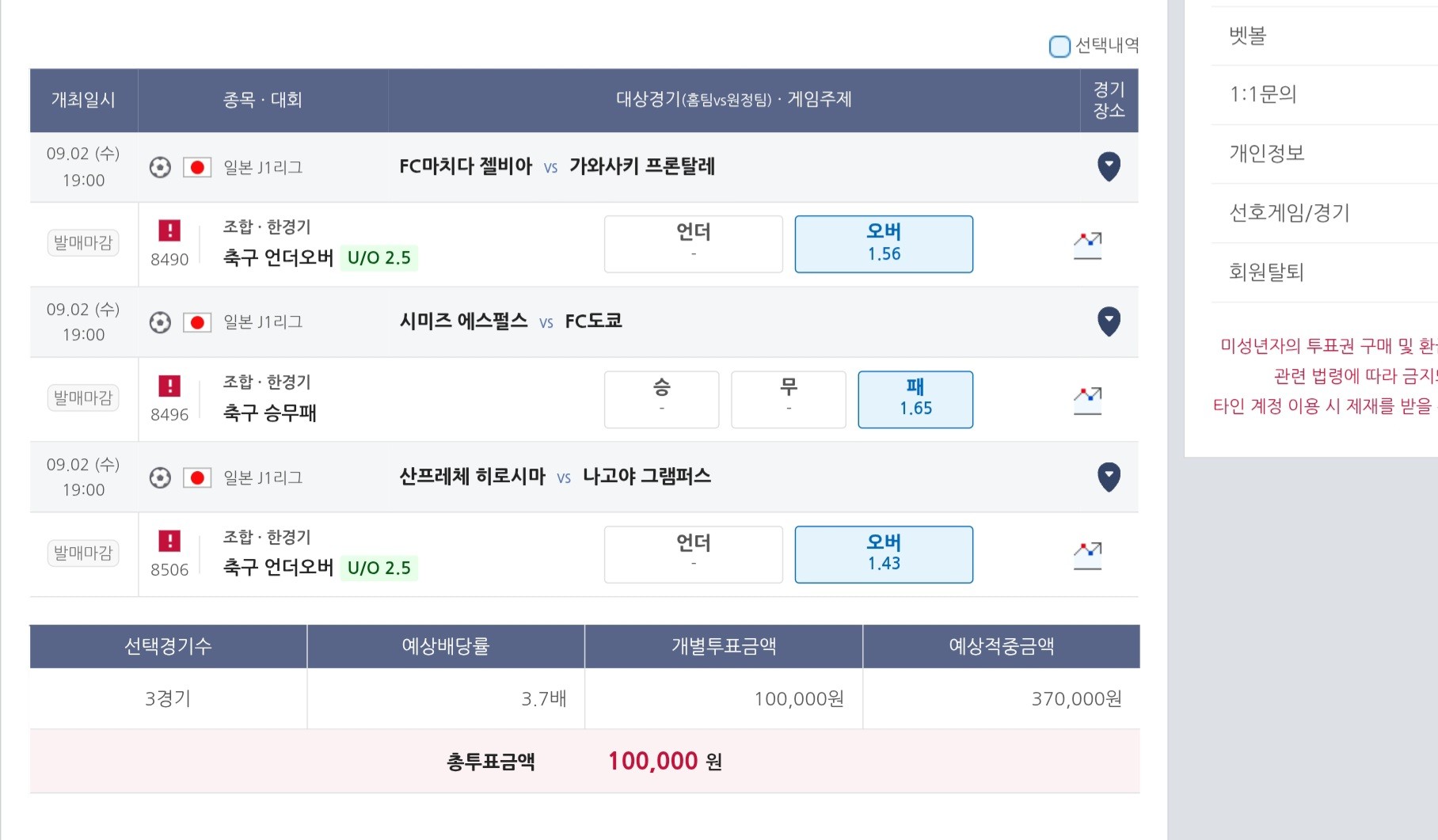Click Japan flag icon in 시미즈 에스펄스 row
This screenshot has width=1438, height=840.
coord(197,322)
